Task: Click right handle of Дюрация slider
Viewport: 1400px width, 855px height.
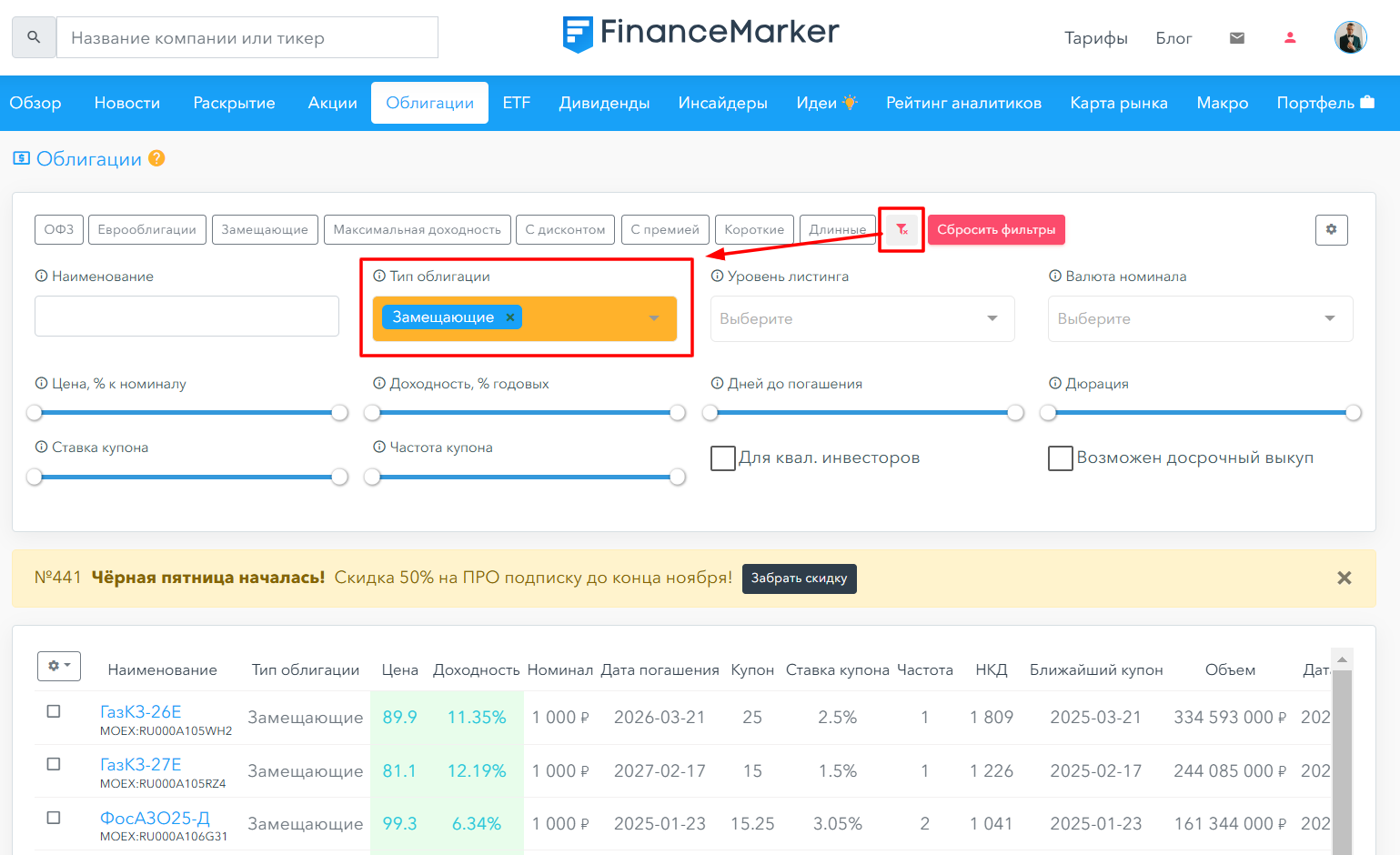Action: coord(1354,413)
